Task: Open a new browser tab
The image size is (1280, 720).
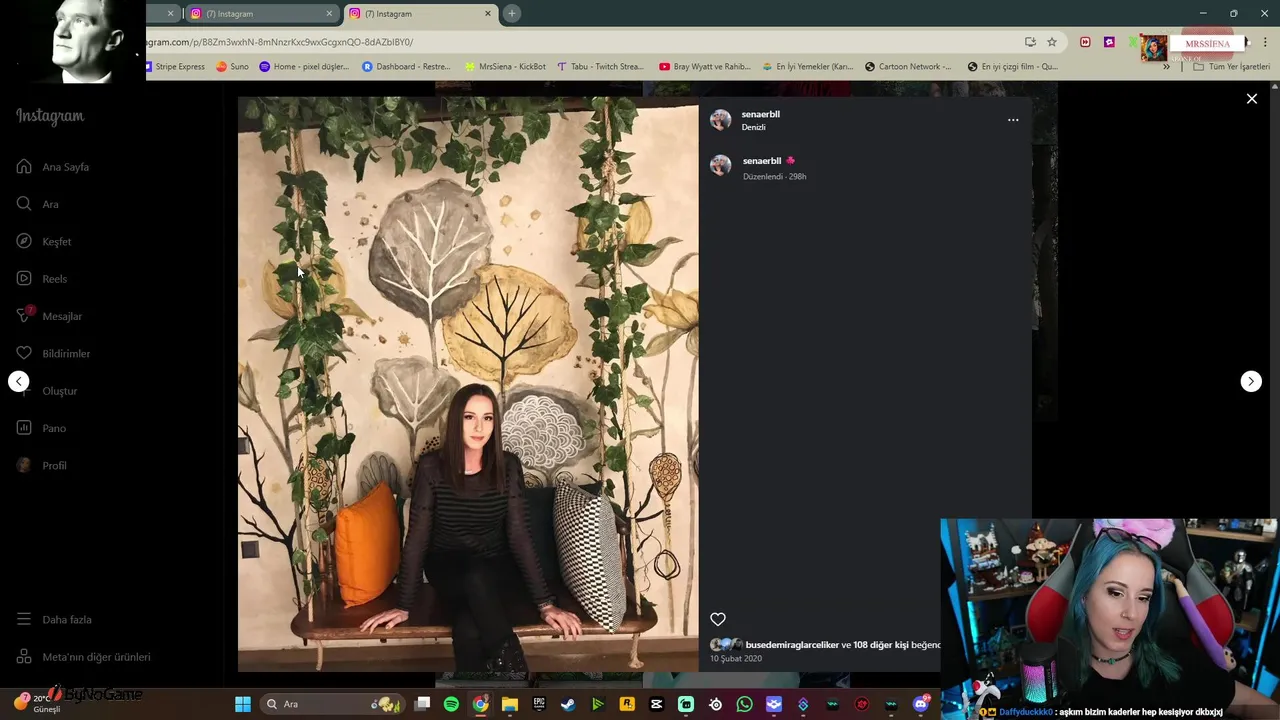Action: [512, 14]
